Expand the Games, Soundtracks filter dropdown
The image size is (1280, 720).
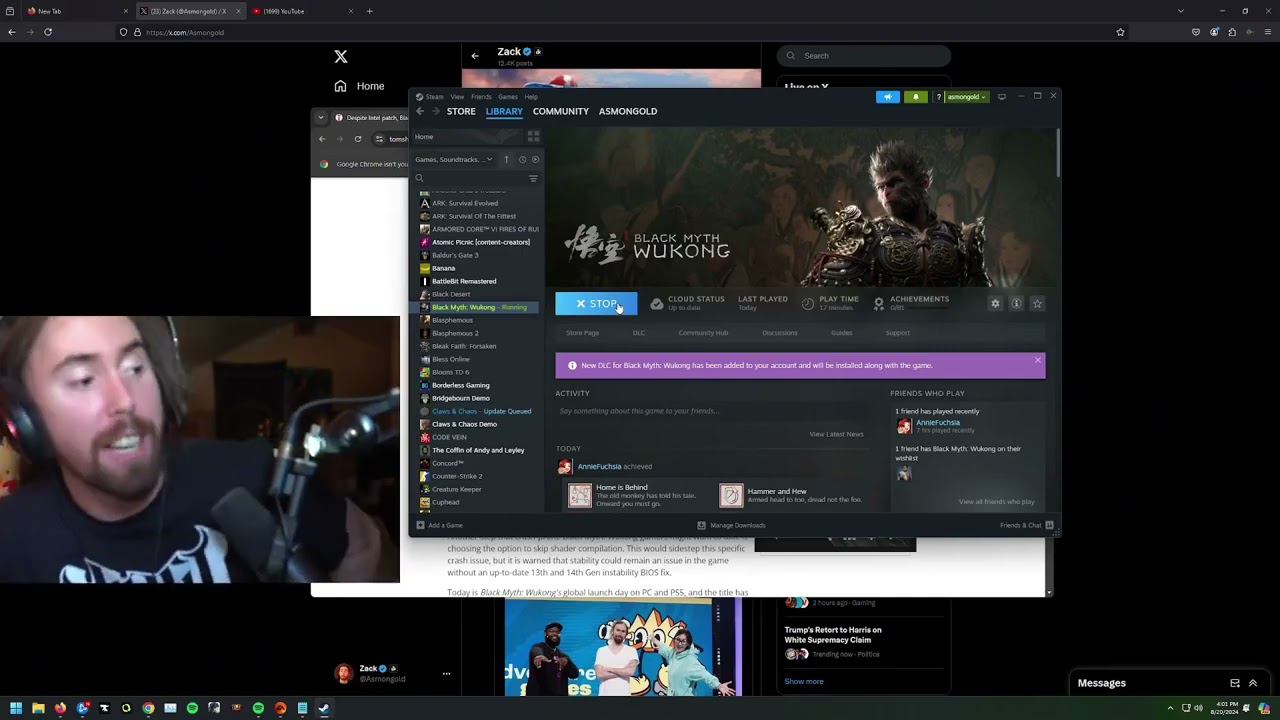coord(454,160)
